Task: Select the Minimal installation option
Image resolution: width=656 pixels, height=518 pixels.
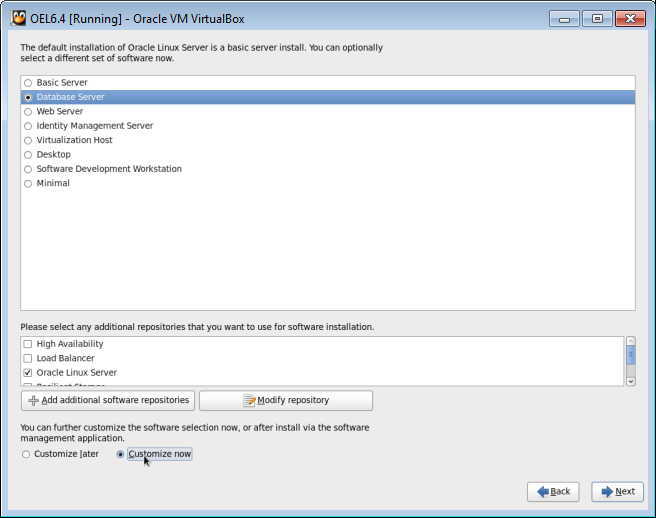Action: 28,184
